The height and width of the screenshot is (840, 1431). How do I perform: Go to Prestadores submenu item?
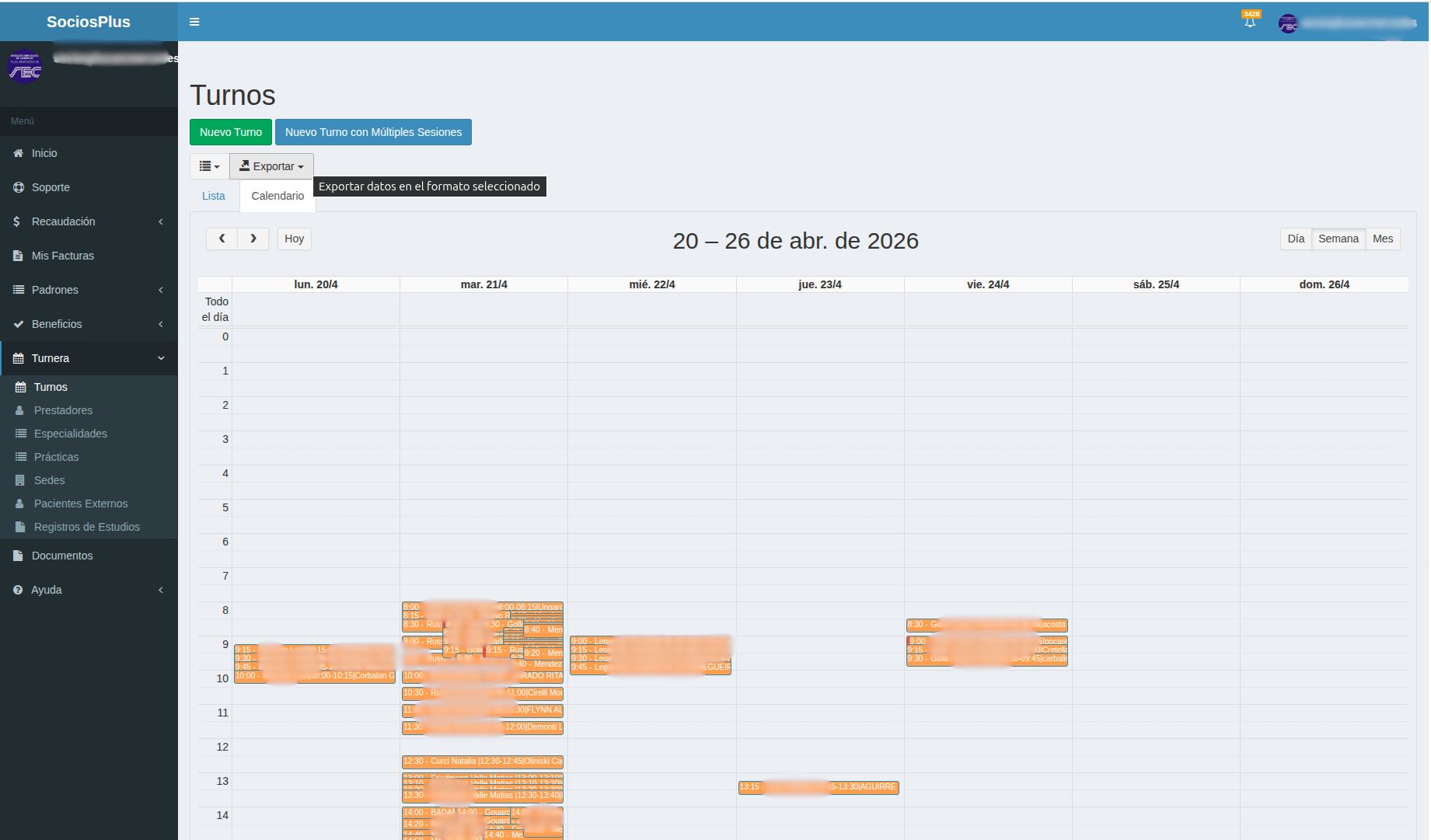coord(63,410)
